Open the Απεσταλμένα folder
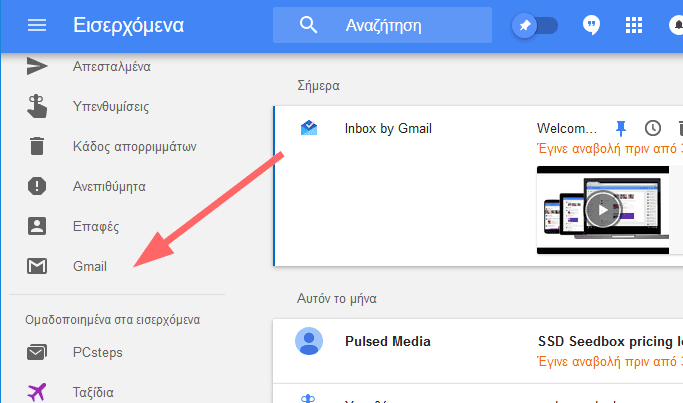683x403 pixels. tap(112, 66)
